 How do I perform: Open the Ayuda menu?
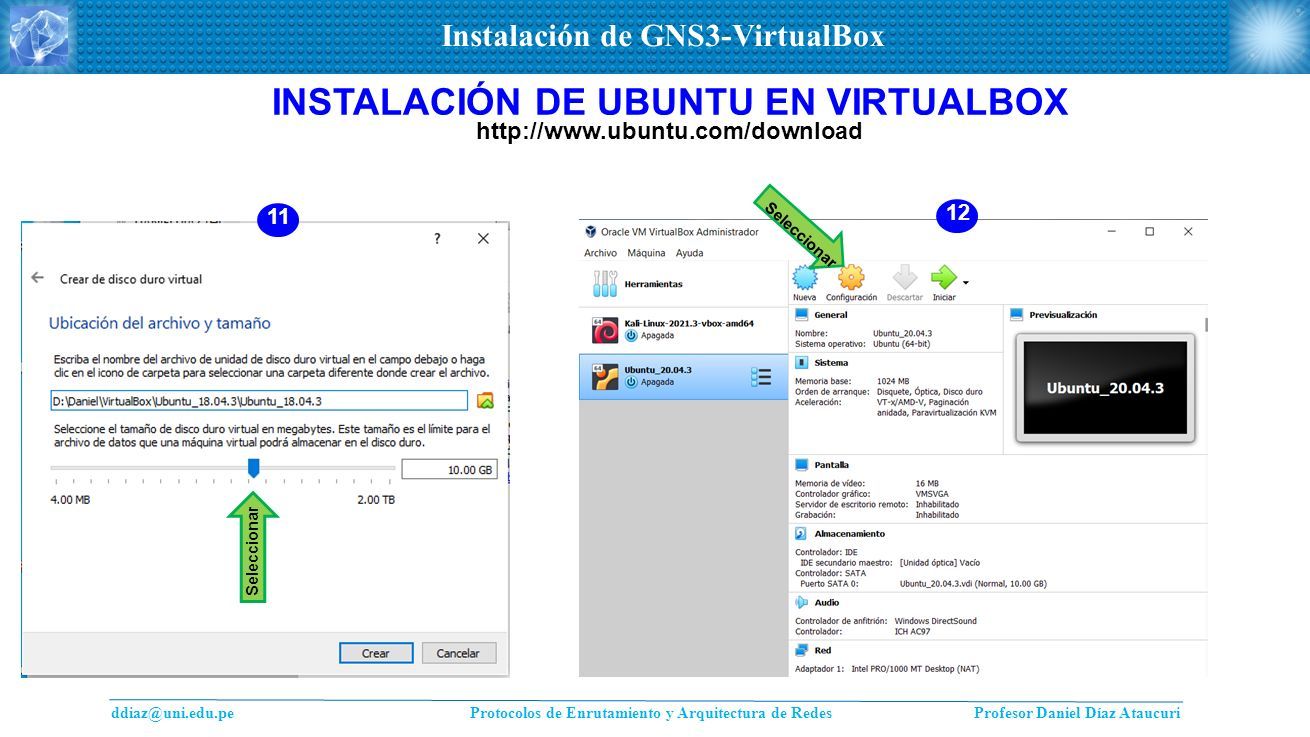(689, 253)
